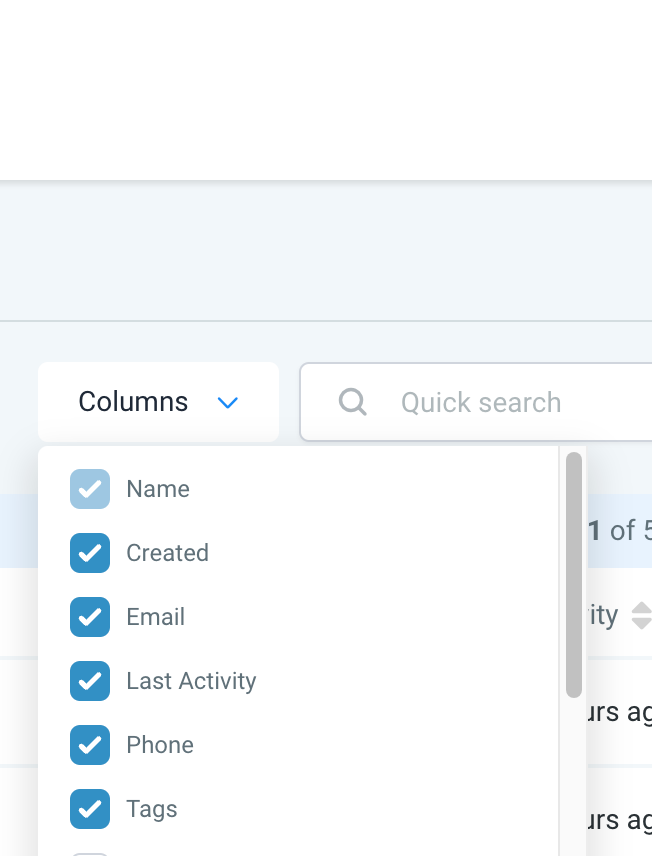Viewport: 652px width, 856px height.
Task: Click the disabled Name column checkbox
Action: [x=90, y=489]
